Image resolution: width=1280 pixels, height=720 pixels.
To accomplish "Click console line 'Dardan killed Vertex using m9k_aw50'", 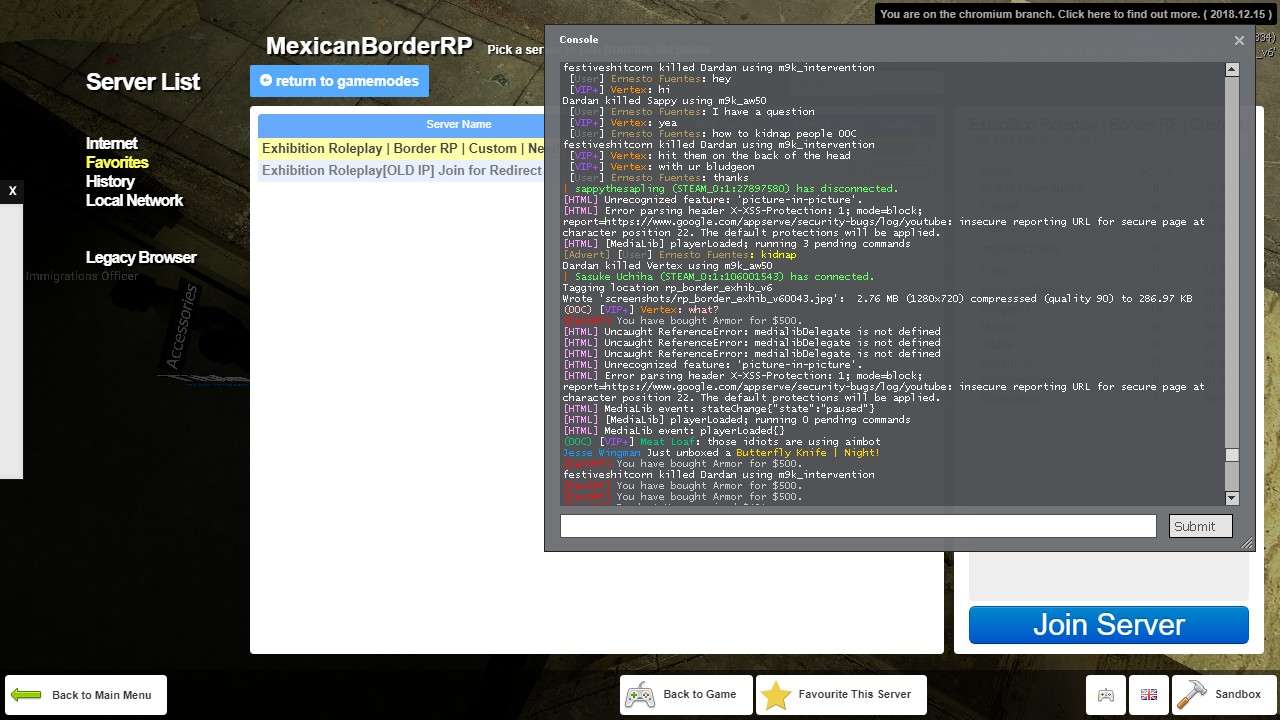I will (x=667, y=266).
